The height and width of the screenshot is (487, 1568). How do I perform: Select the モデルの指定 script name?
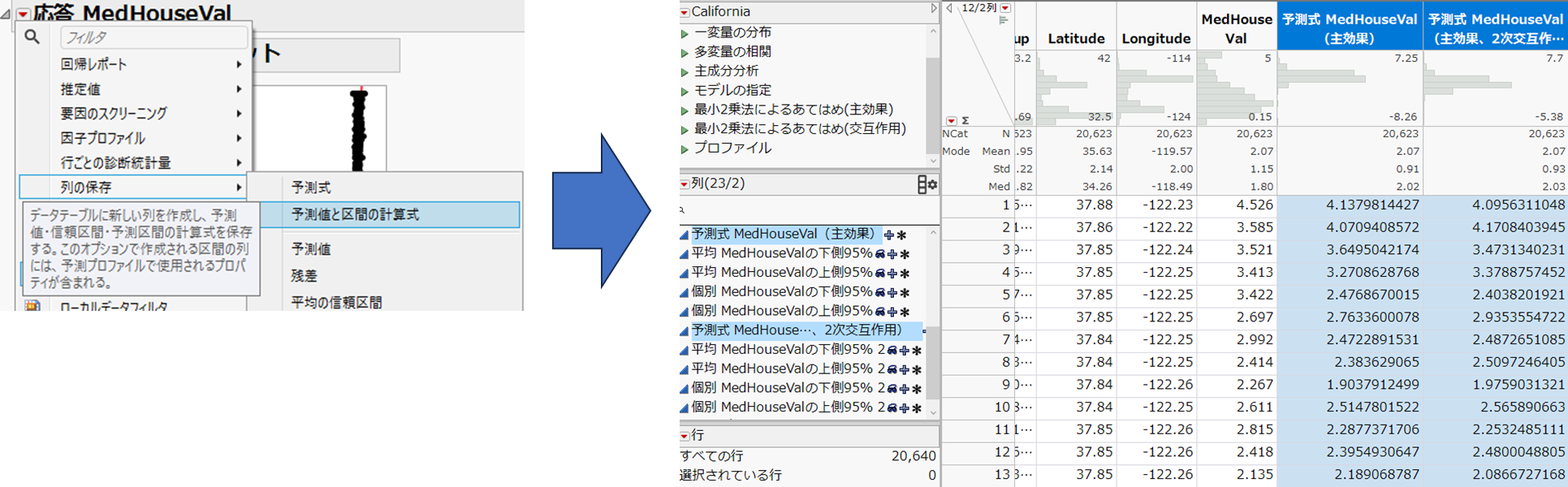point(732,90)
